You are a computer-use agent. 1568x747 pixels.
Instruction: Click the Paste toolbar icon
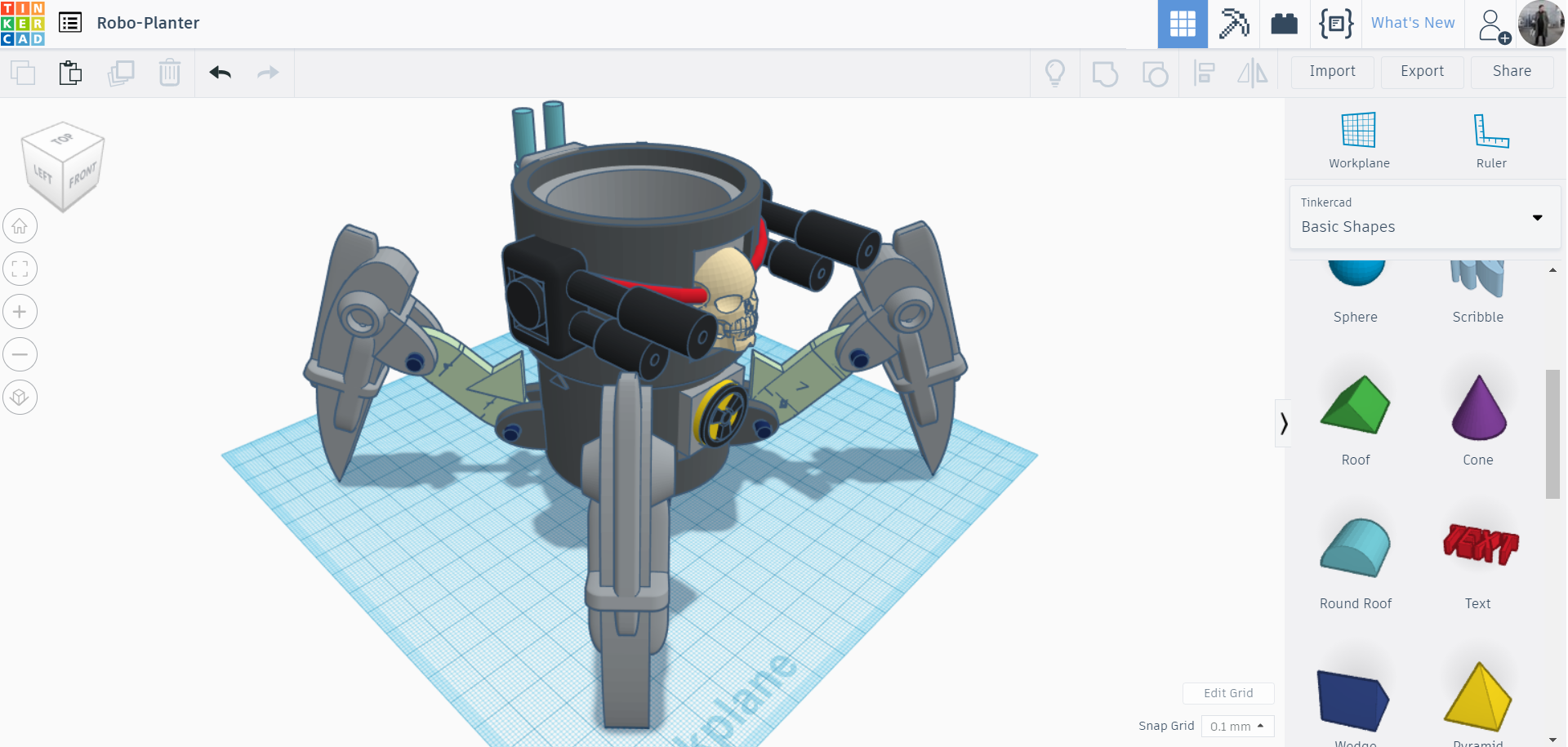(x=71, y=73)
